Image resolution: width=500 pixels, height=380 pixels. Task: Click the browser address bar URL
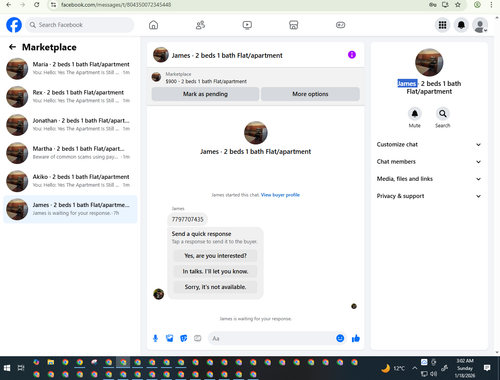116,5
